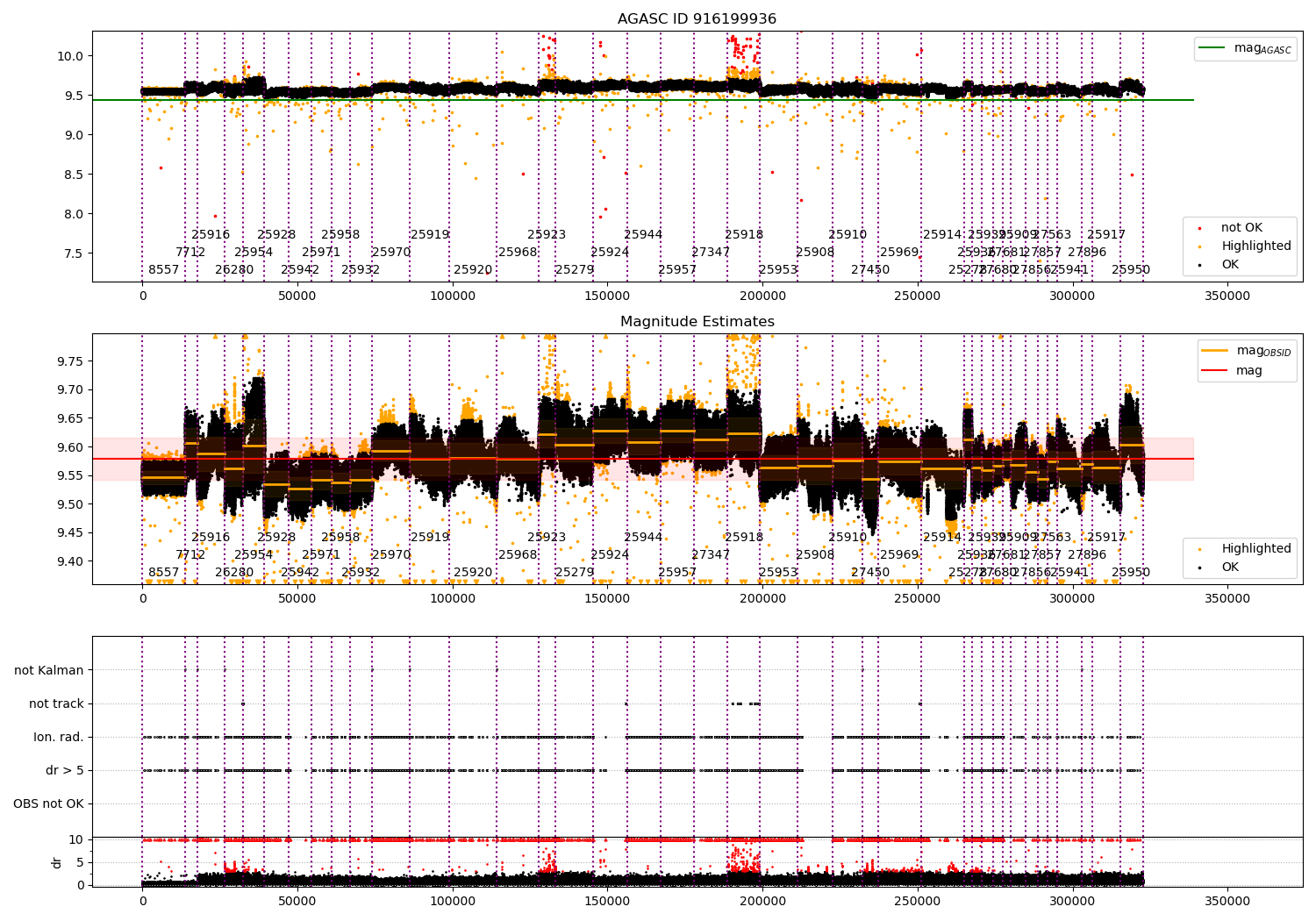Viewport: 1316px width, 921px height.
Task: Click y-tick 8.5 in the top plot
Action: point(74,175)
